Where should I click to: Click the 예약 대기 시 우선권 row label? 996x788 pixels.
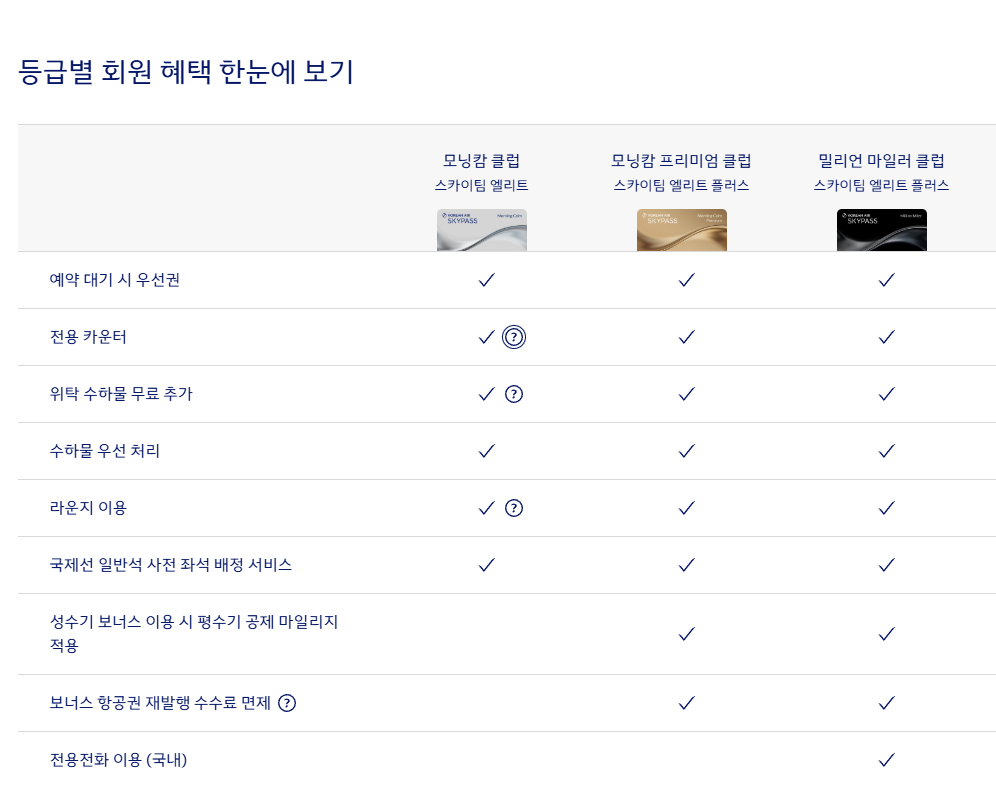tap(115, 280)
